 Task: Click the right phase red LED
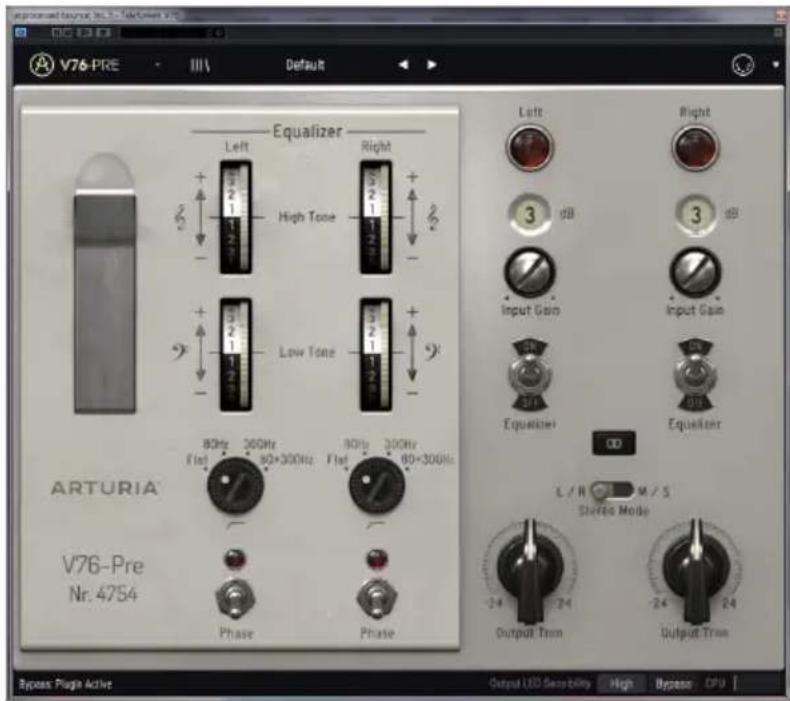[x=377, y=559]
